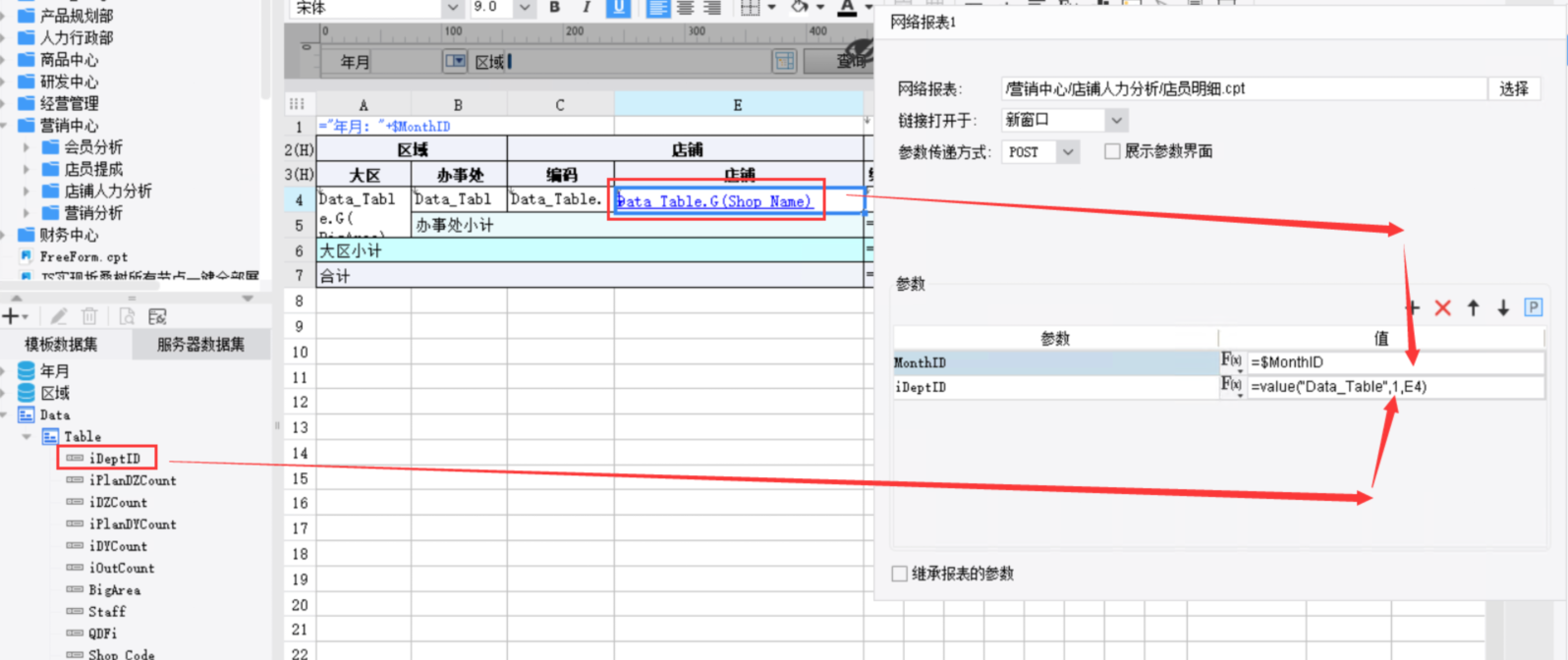Screen dimensions: 1568x660
Task: Open the font color A picker
Action: coord(848,8)
